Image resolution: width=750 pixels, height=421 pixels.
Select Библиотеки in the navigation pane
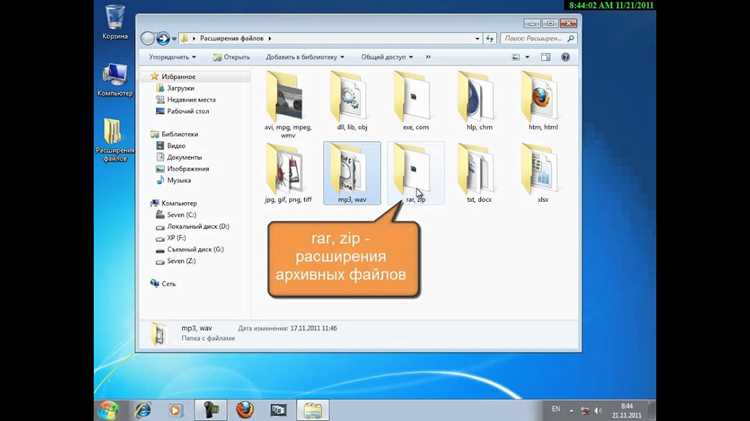[x=179, y=134]
